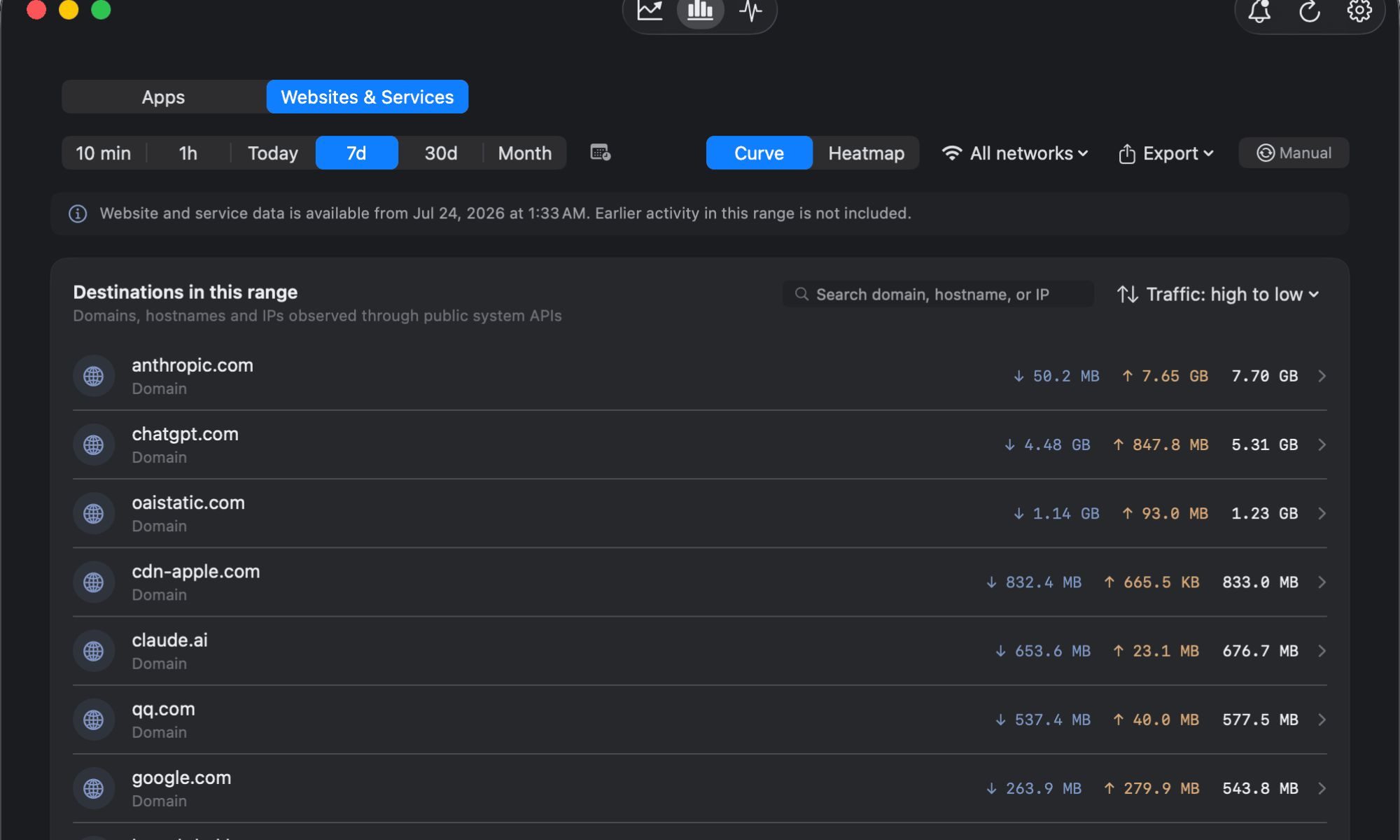Screen dimensions: 1400x840
Task: Click the google.com domain name
Action: click(181, 778)
